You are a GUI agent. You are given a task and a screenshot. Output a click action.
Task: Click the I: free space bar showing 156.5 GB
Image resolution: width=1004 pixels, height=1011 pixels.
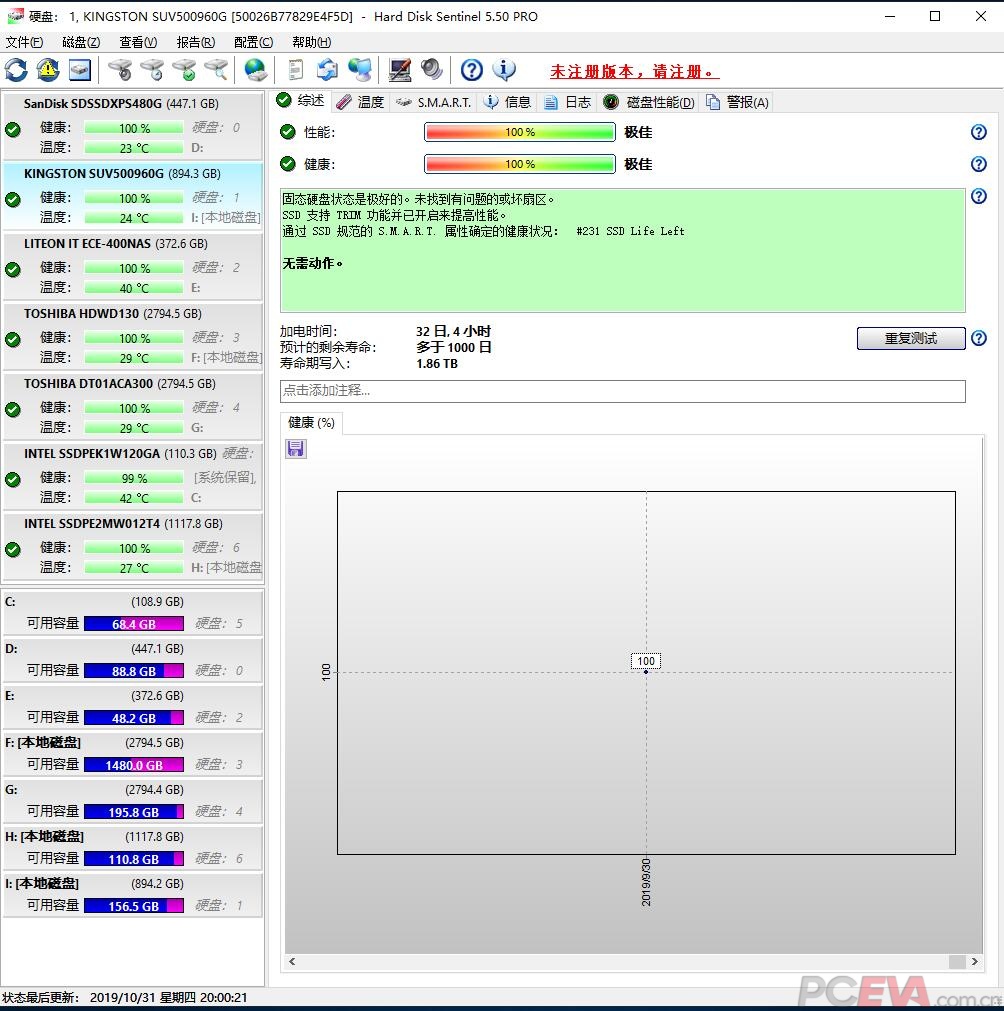(134, 906)
